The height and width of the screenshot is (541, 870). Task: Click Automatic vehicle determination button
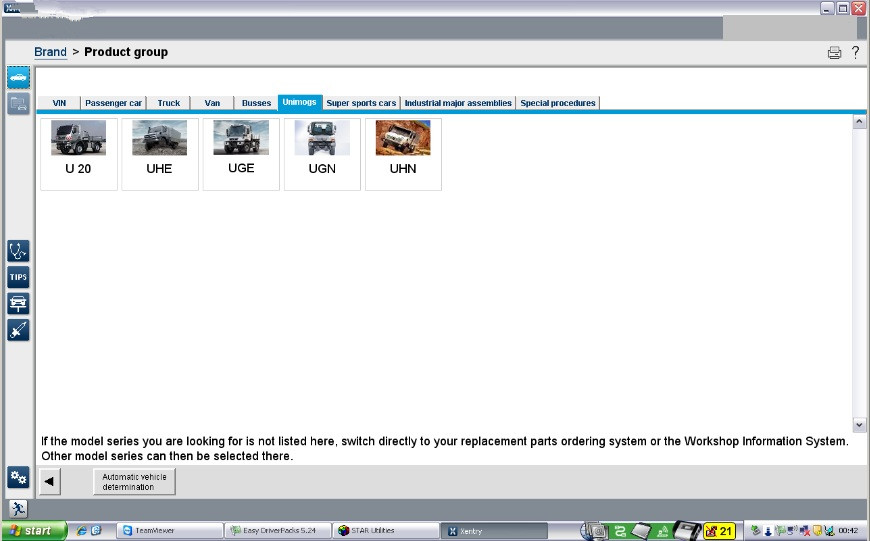point(134,482)
